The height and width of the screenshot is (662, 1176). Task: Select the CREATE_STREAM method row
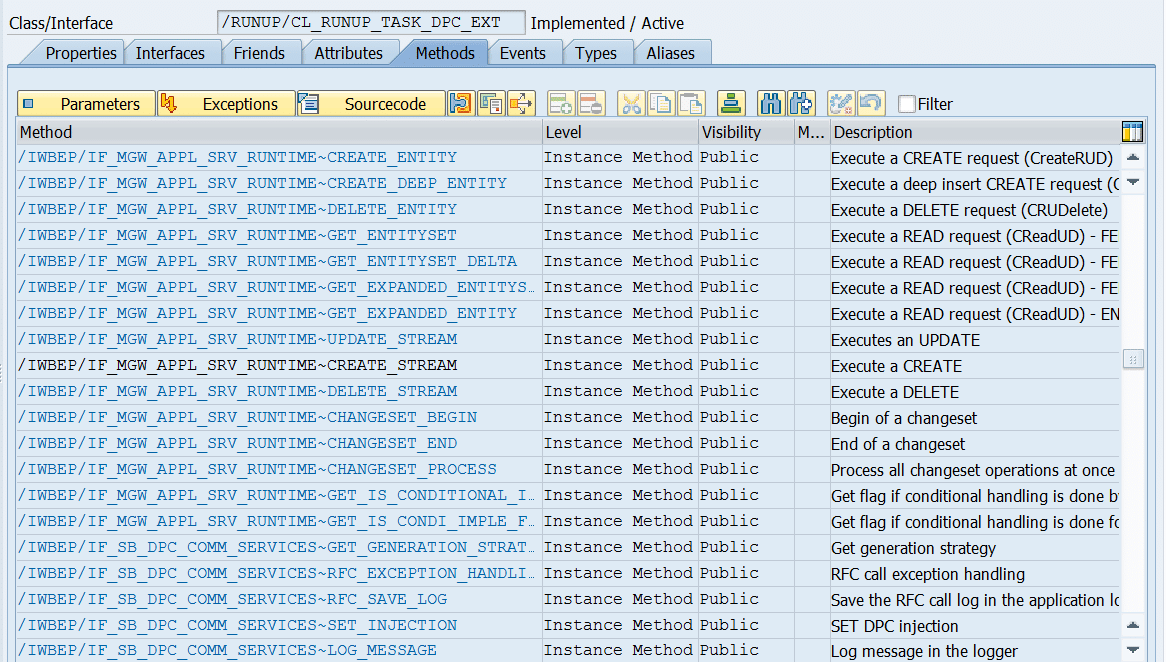coord(238,366)
